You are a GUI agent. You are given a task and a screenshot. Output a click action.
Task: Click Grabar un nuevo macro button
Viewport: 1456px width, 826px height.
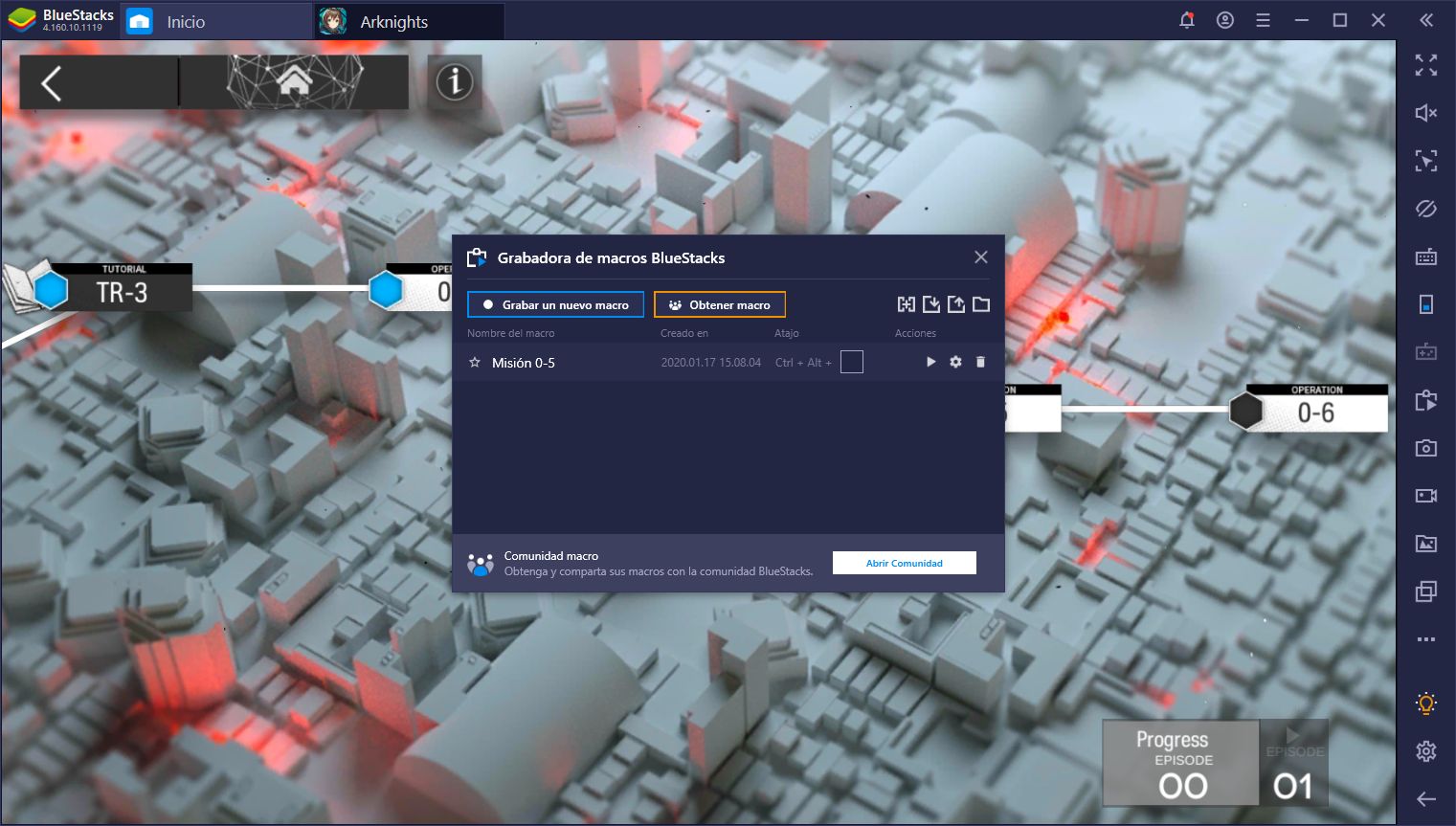[556, 304]
